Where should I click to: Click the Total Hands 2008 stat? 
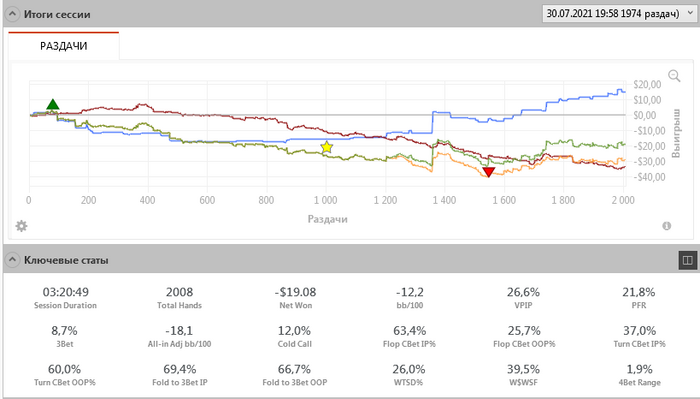[x=179, y=298]
